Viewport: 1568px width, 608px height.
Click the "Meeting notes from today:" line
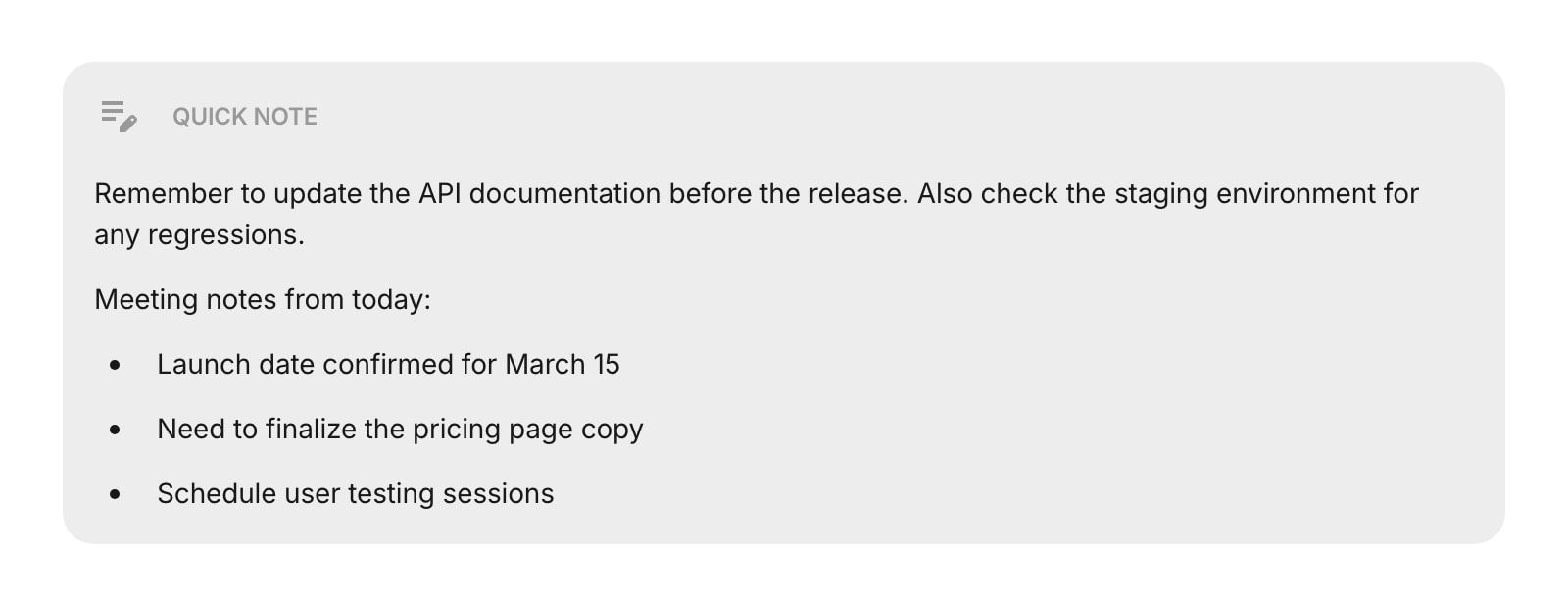click(263, 300)
